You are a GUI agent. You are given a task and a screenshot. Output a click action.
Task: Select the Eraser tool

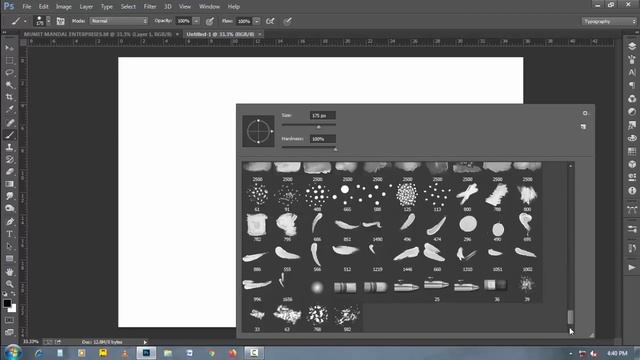9,171
